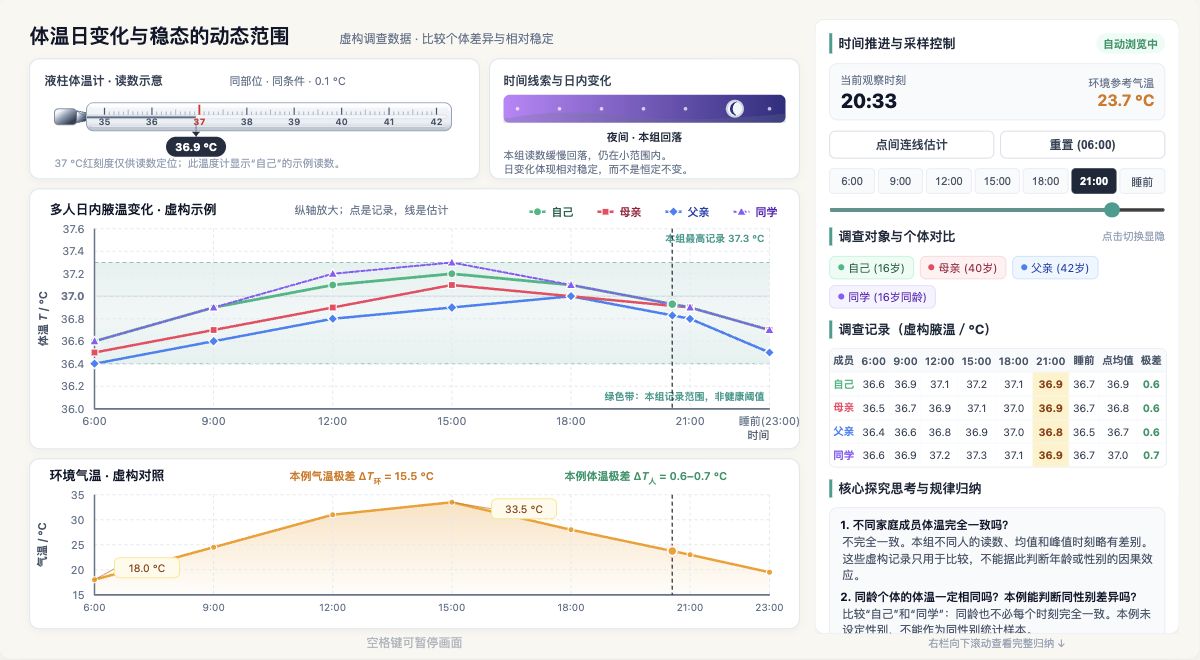Click the 母亲 row label in records table
Screen dimensions: 1200x660
pos(843,408)
